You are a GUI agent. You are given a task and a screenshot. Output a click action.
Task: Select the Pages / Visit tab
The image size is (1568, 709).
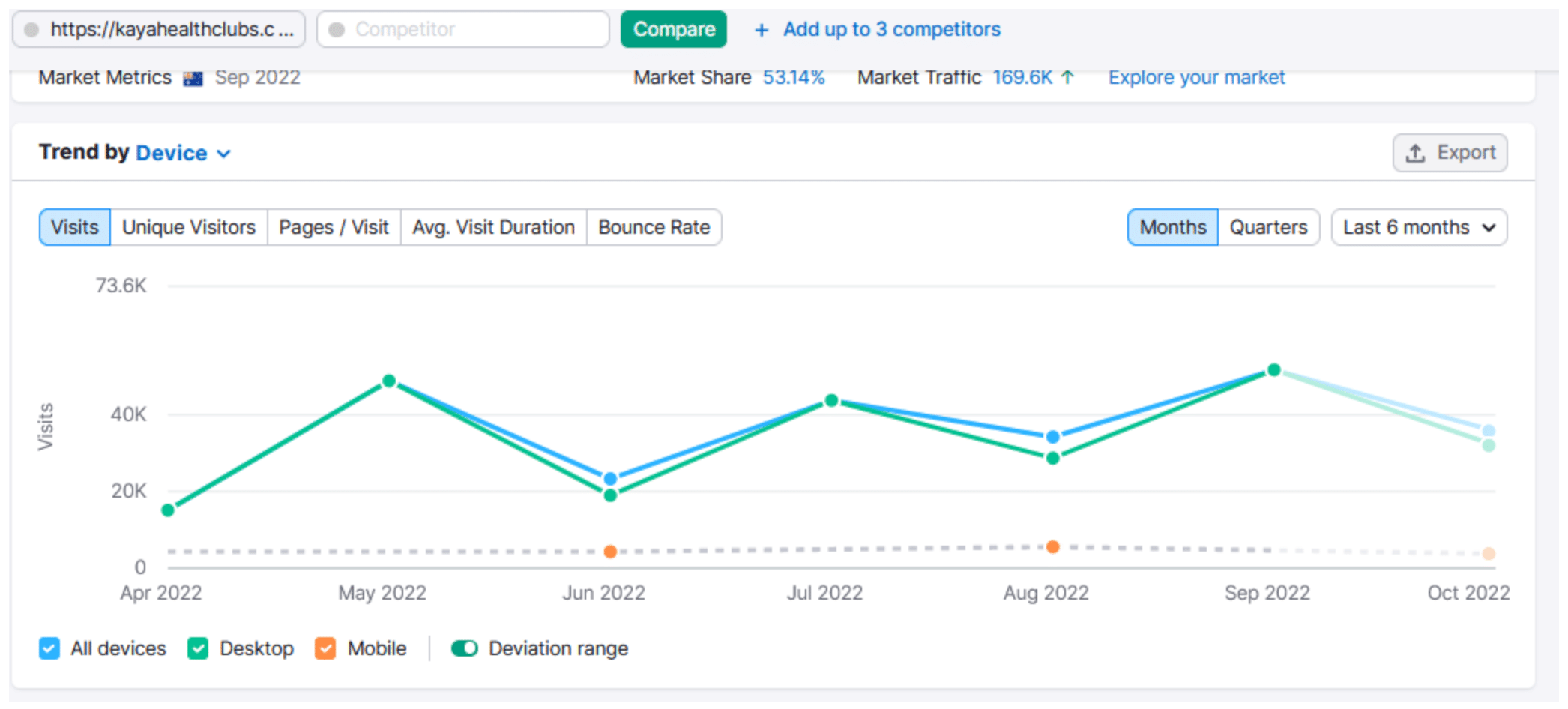pyautogui.click(x=334, y=227)
